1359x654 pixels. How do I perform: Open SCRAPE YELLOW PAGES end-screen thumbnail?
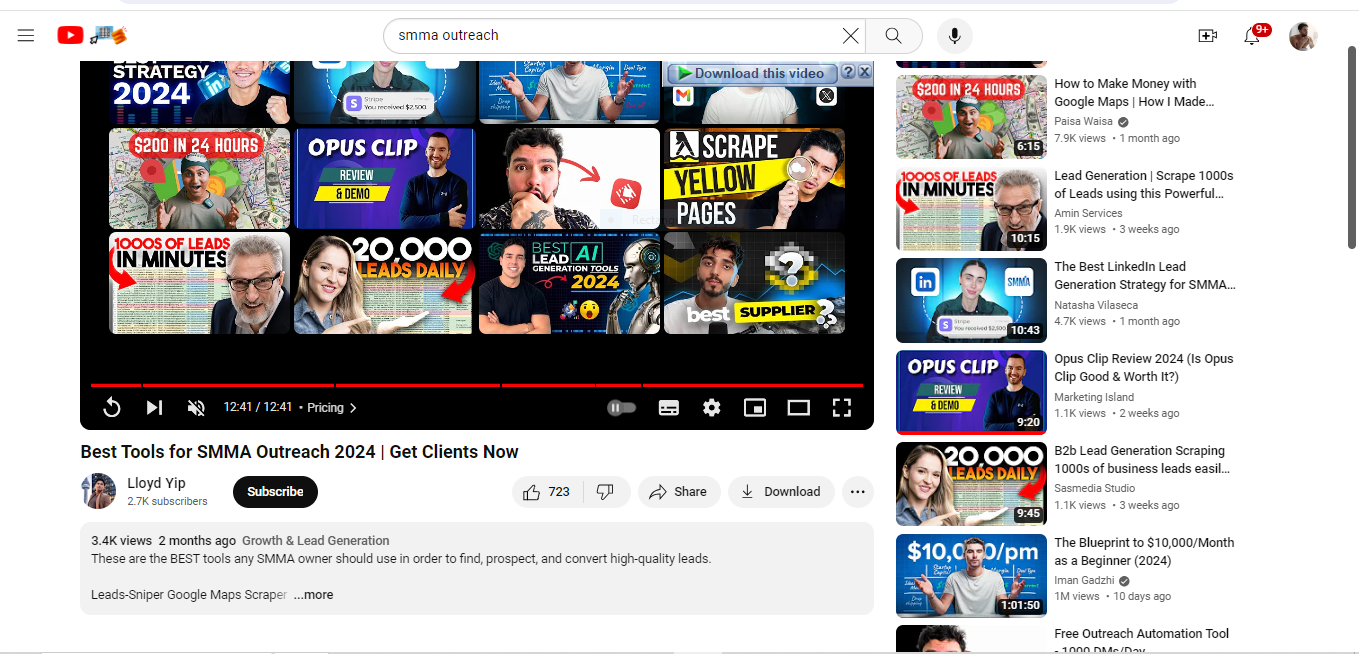(x=754, y=179)
